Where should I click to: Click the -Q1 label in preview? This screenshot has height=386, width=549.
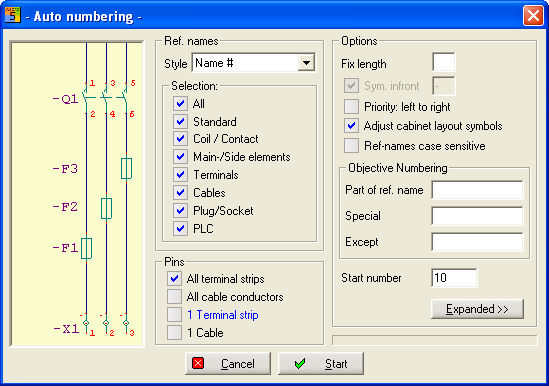(x=65, y=99)
